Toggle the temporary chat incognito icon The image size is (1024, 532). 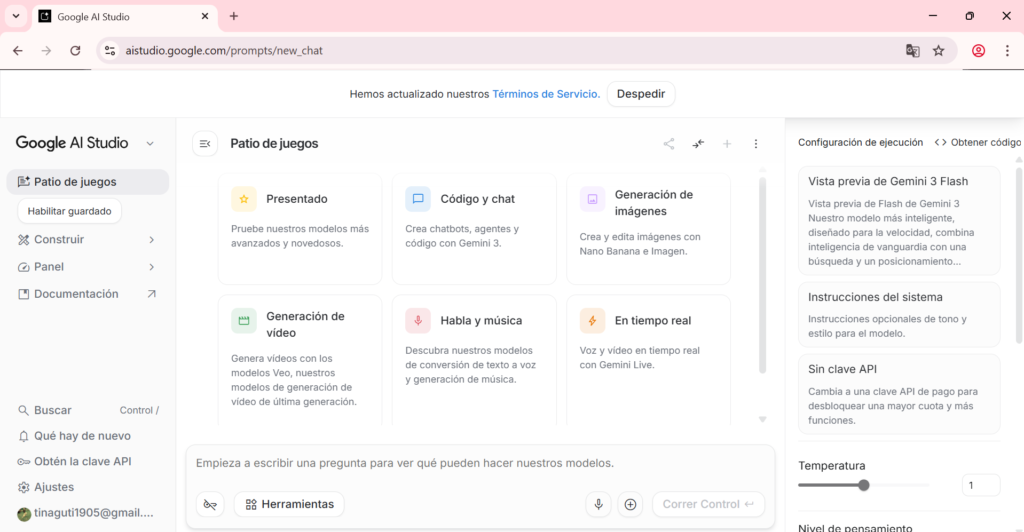(210, 504)
